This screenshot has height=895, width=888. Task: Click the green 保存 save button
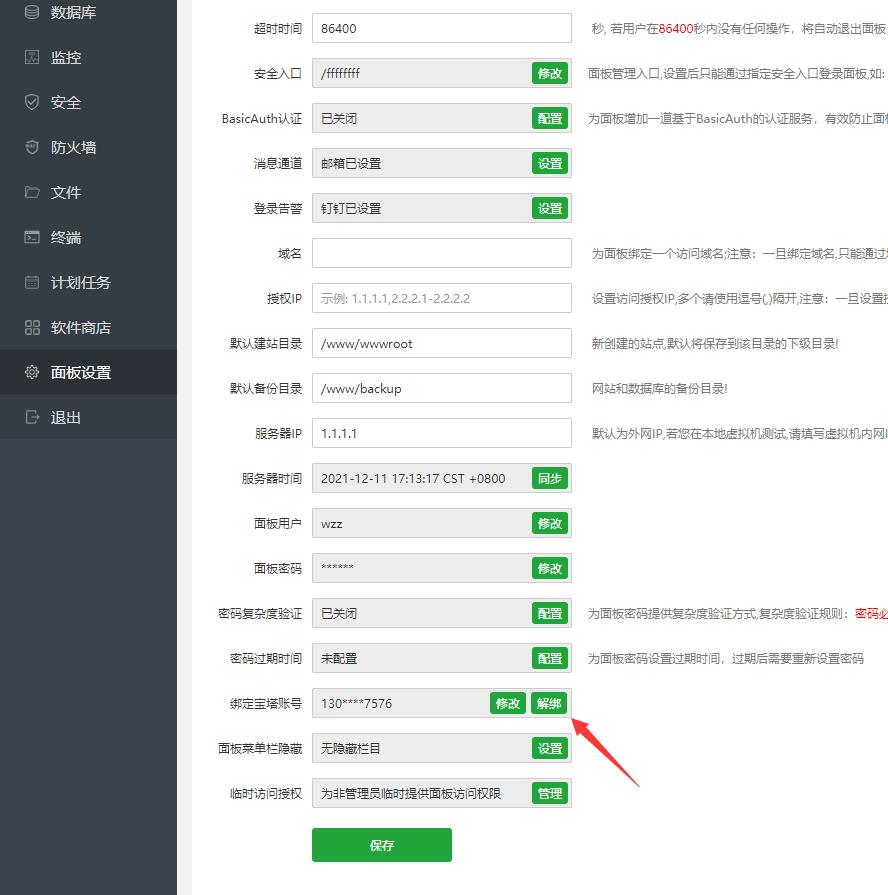pyautogui.click(x=382, y=845)
